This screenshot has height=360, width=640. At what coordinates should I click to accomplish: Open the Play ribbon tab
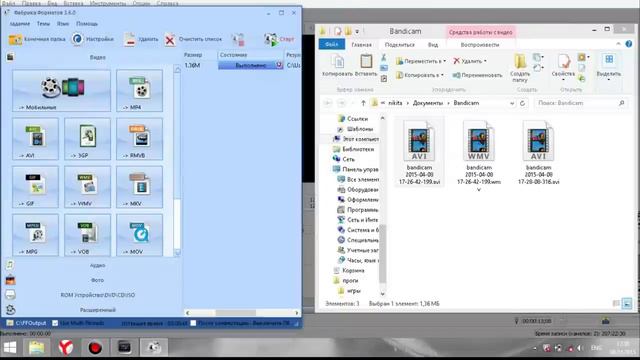click(x=480, y=44)
